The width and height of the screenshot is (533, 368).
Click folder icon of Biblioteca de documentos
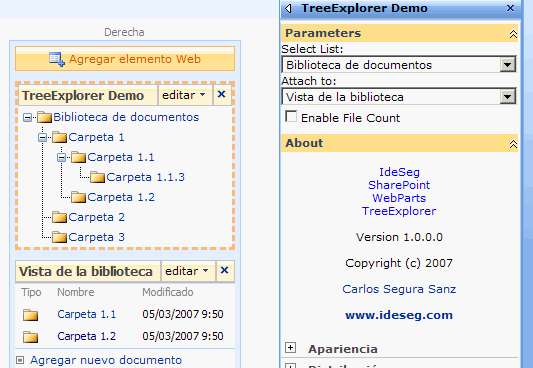pyautogui.click(x=45, y=117)
